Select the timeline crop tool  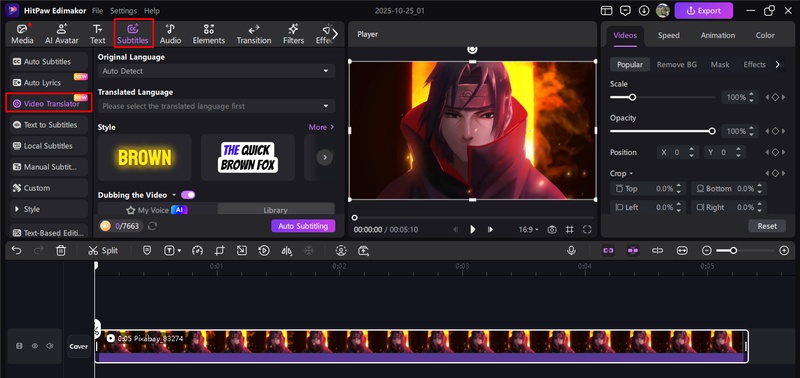pyautogui.click(x=219, y=250)
